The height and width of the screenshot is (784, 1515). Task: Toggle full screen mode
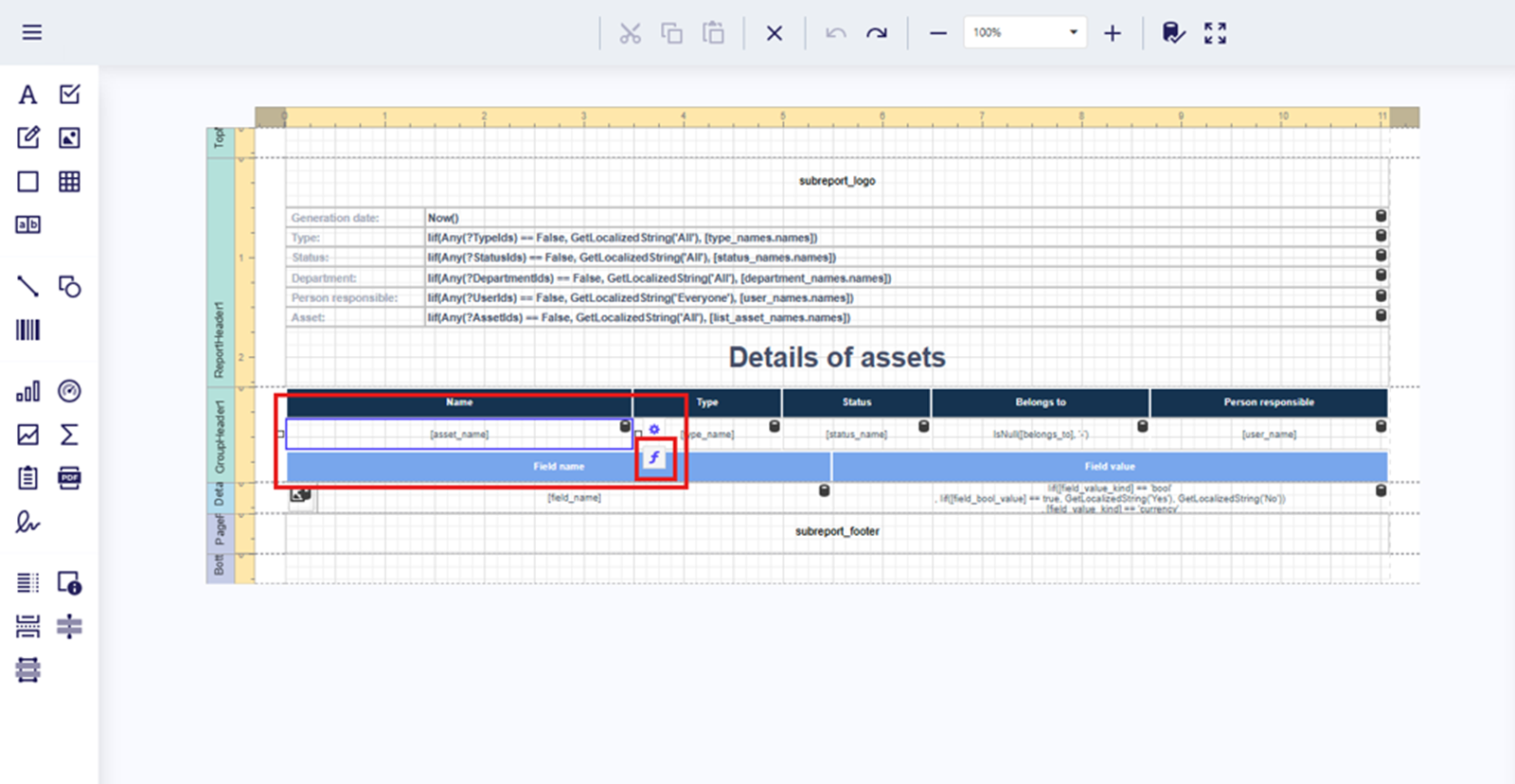point(1215,33)
